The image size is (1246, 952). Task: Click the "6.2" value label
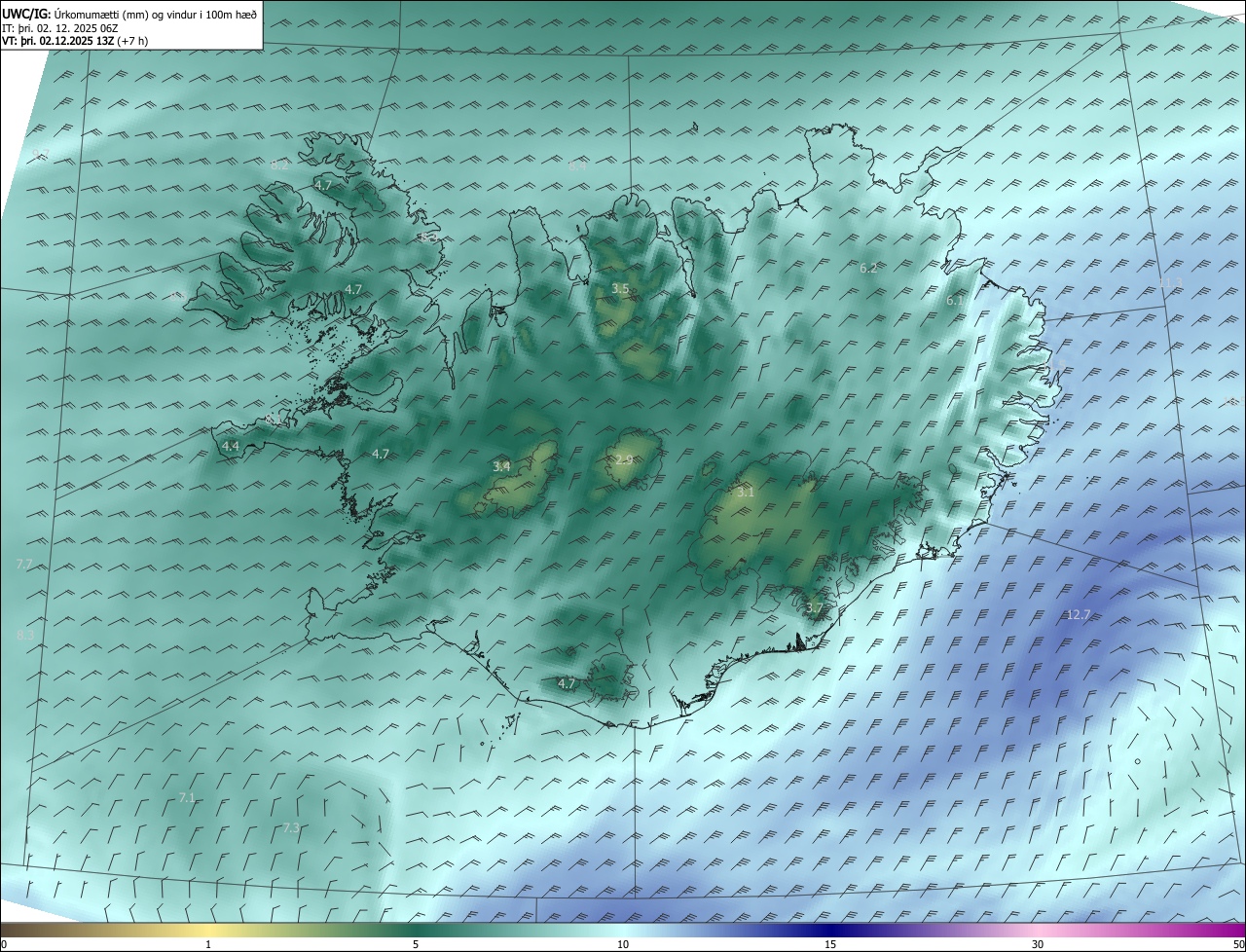pos(868,268)
